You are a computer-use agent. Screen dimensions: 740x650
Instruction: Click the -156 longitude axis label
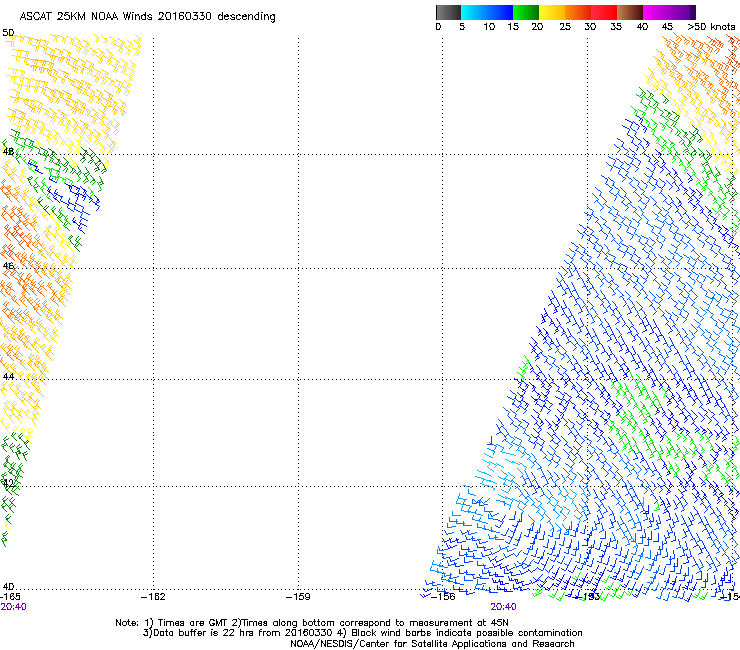click(443, 597)
